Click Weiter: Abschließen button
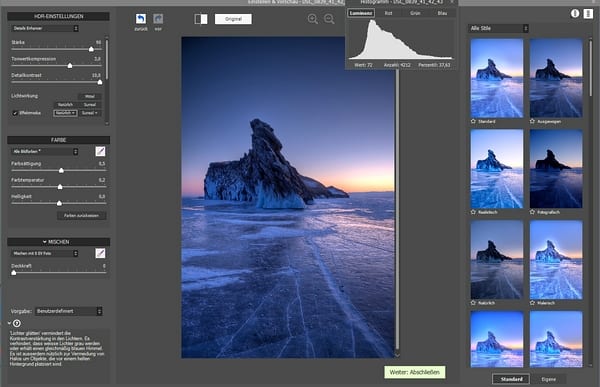600x387 pixels. tap(415, 372)
